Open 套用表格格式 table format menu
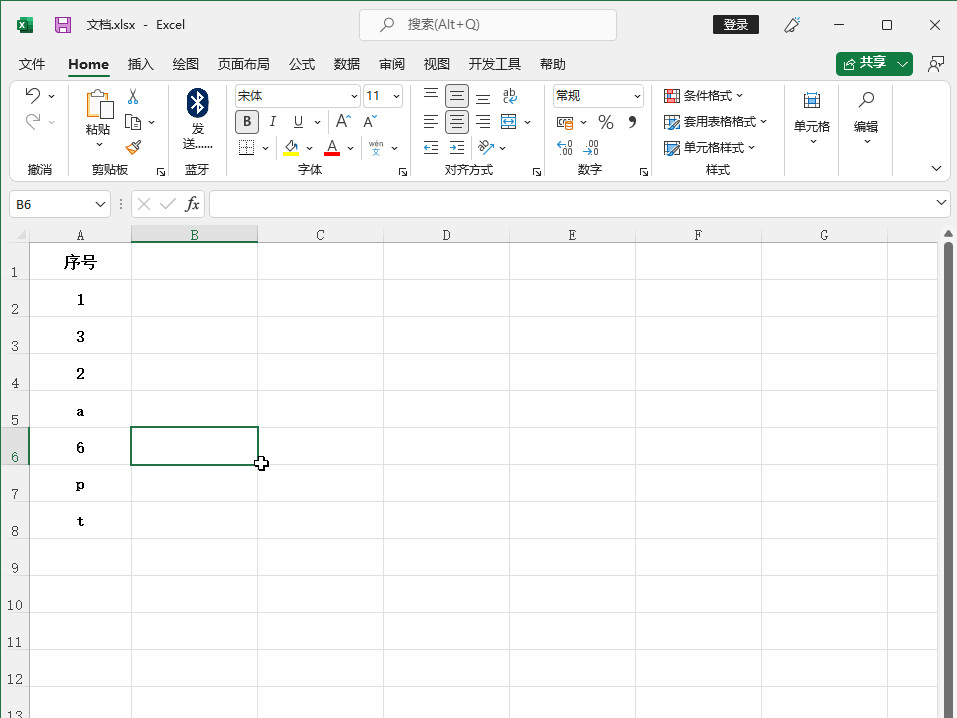This screenshot has height=718, width=957. point(715,122)
